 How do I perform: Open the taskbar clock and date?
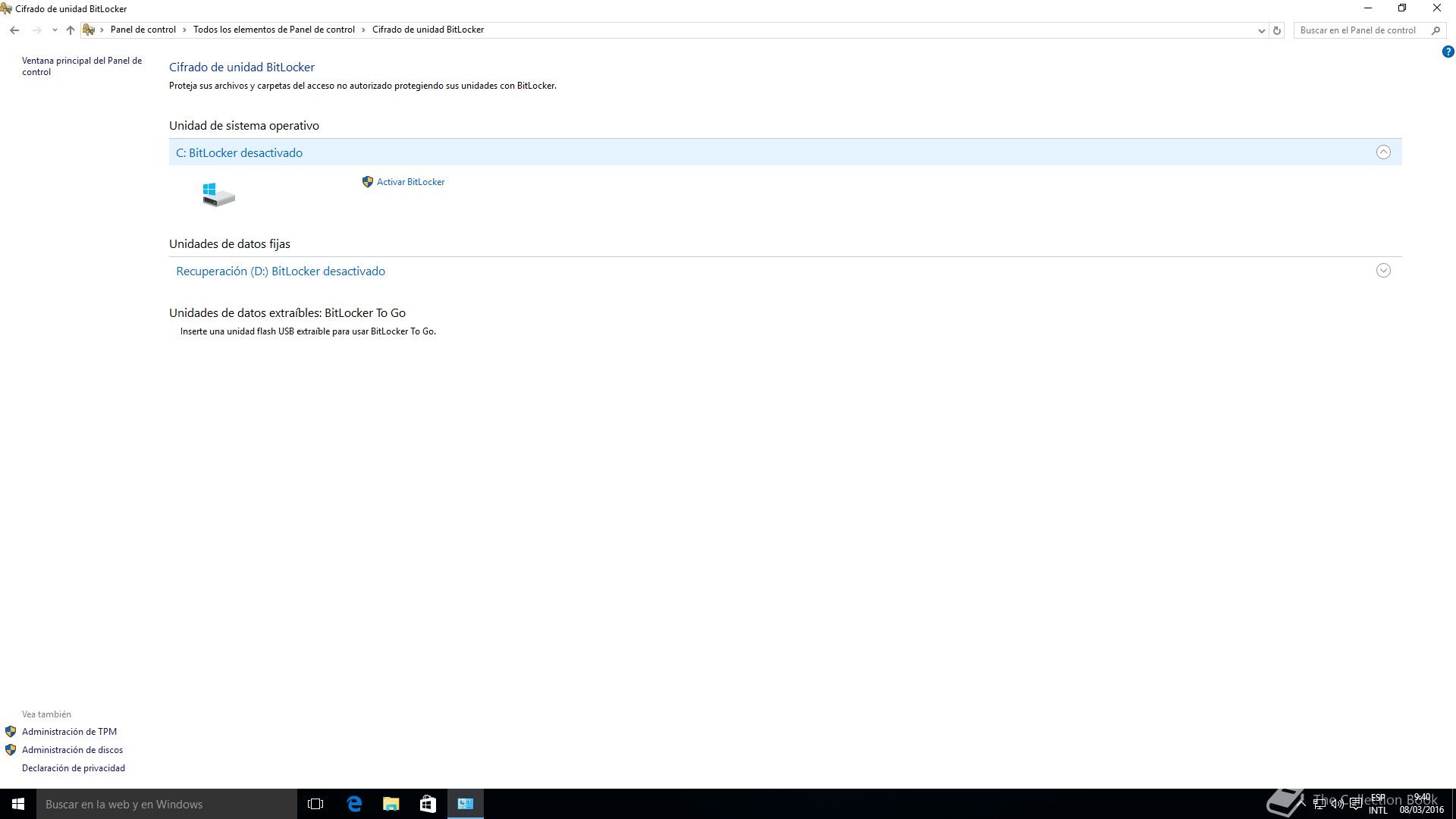coord(1422,804)
